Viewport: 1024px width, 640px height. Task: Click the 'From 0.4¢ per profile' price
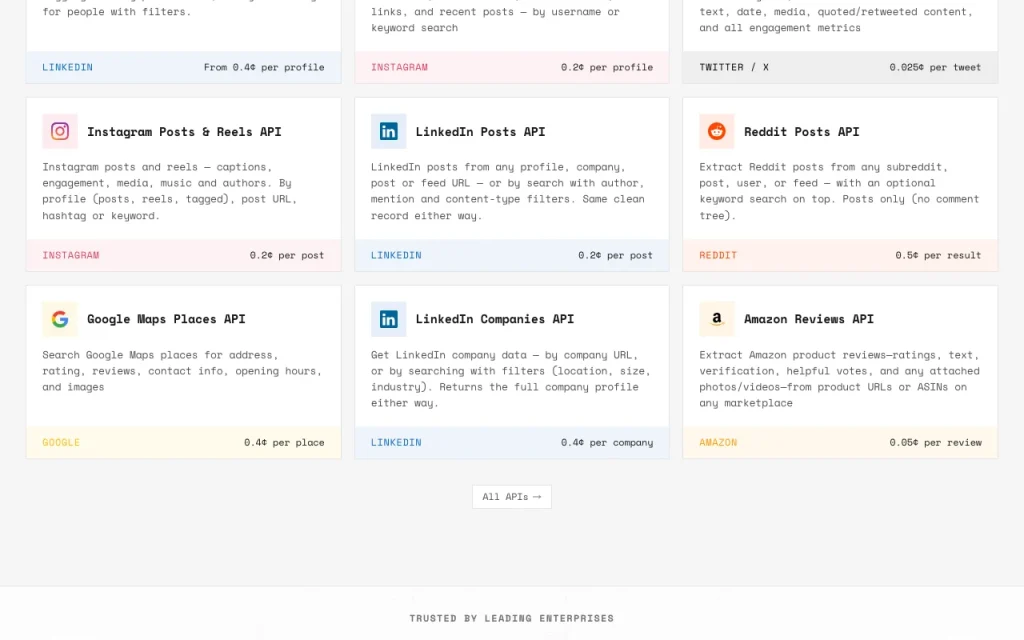coord(264,67)
